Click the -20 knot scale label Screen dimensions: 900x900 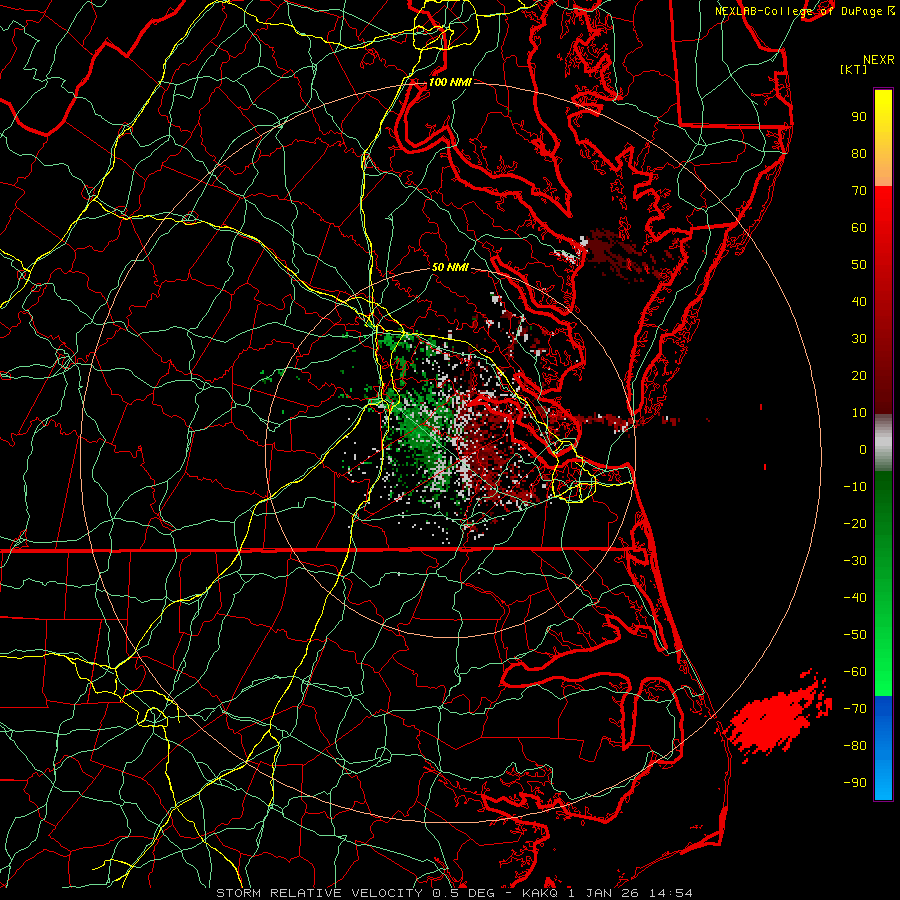pyautogui.click(x=855, y=523)
